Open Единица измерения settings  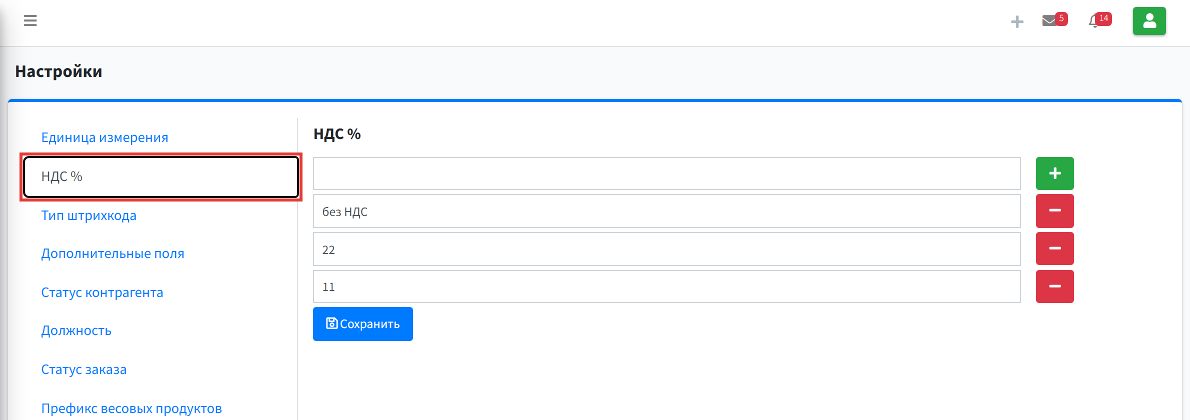(105, 137)
